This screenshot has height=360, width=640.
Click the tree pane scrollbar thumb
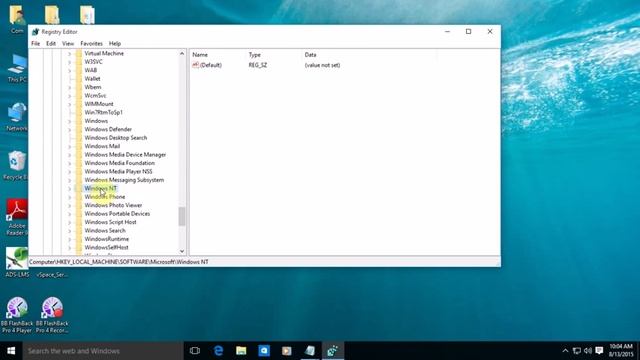pyautogui.click(x=182, y=216)
